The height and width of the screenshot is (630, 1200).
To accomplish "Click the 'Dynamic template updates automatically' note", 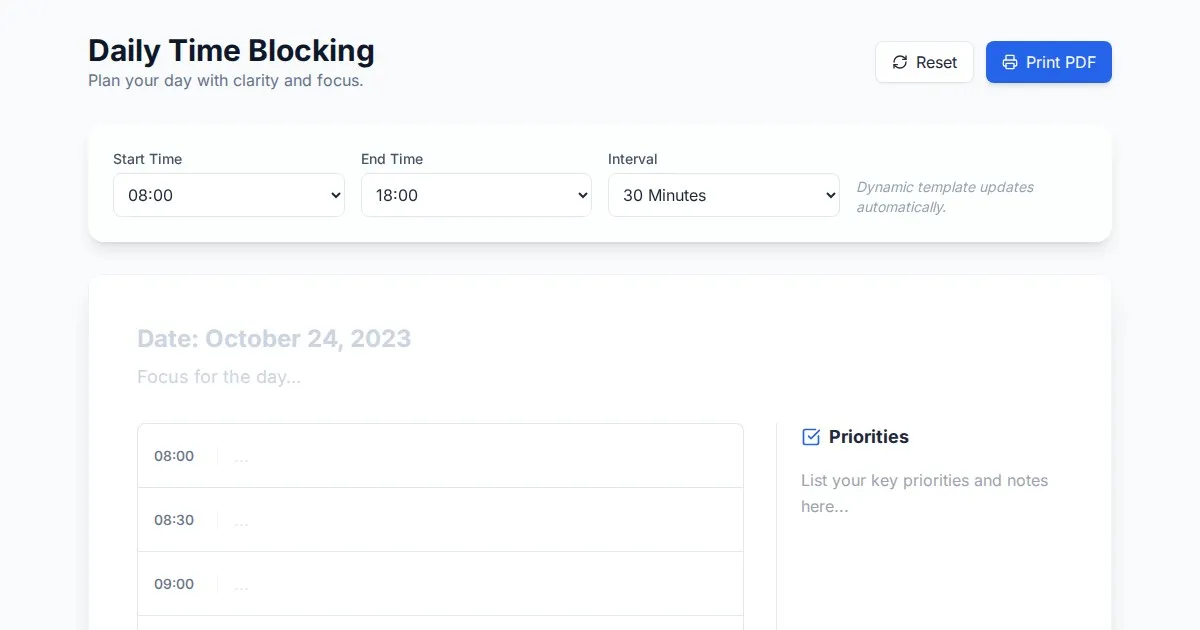I will pyautogui.click(x=944, y=197).
